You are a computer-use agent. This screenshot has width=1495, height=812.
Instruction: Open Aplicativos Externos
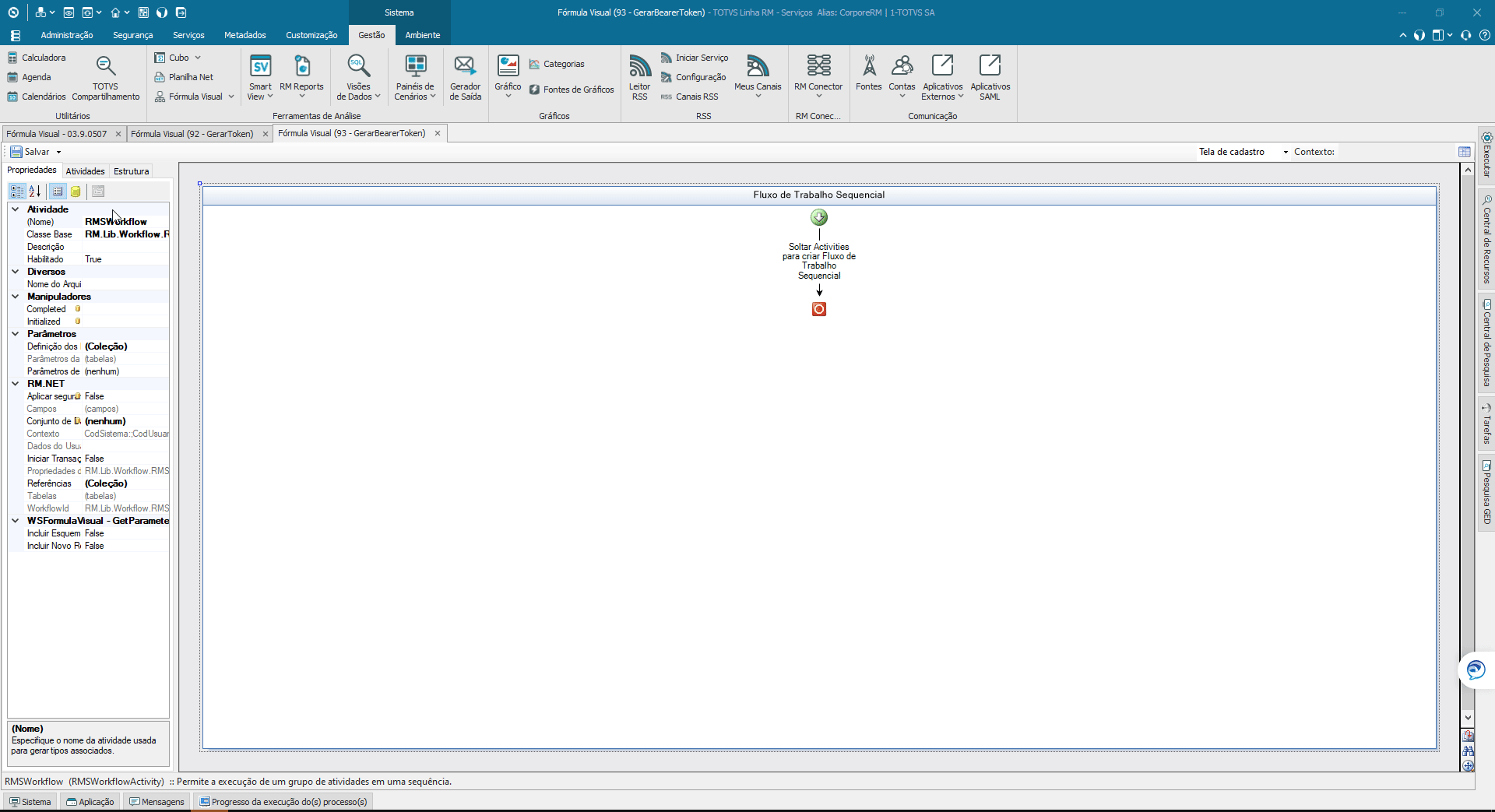point(943,76)
